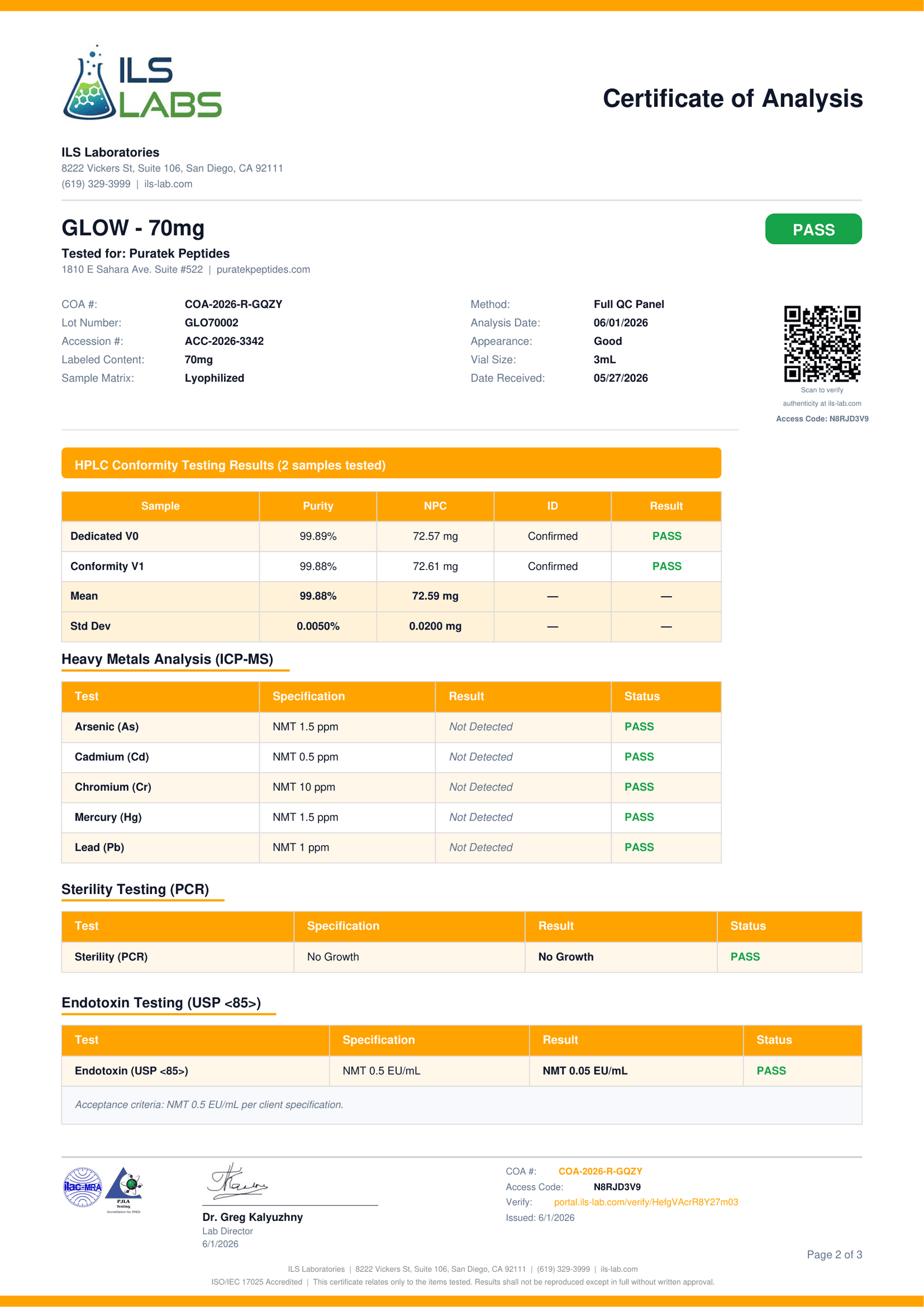Click the Lot Number value GLO70002
This screenshot has width=924, height=1307.
click(211, 323)
